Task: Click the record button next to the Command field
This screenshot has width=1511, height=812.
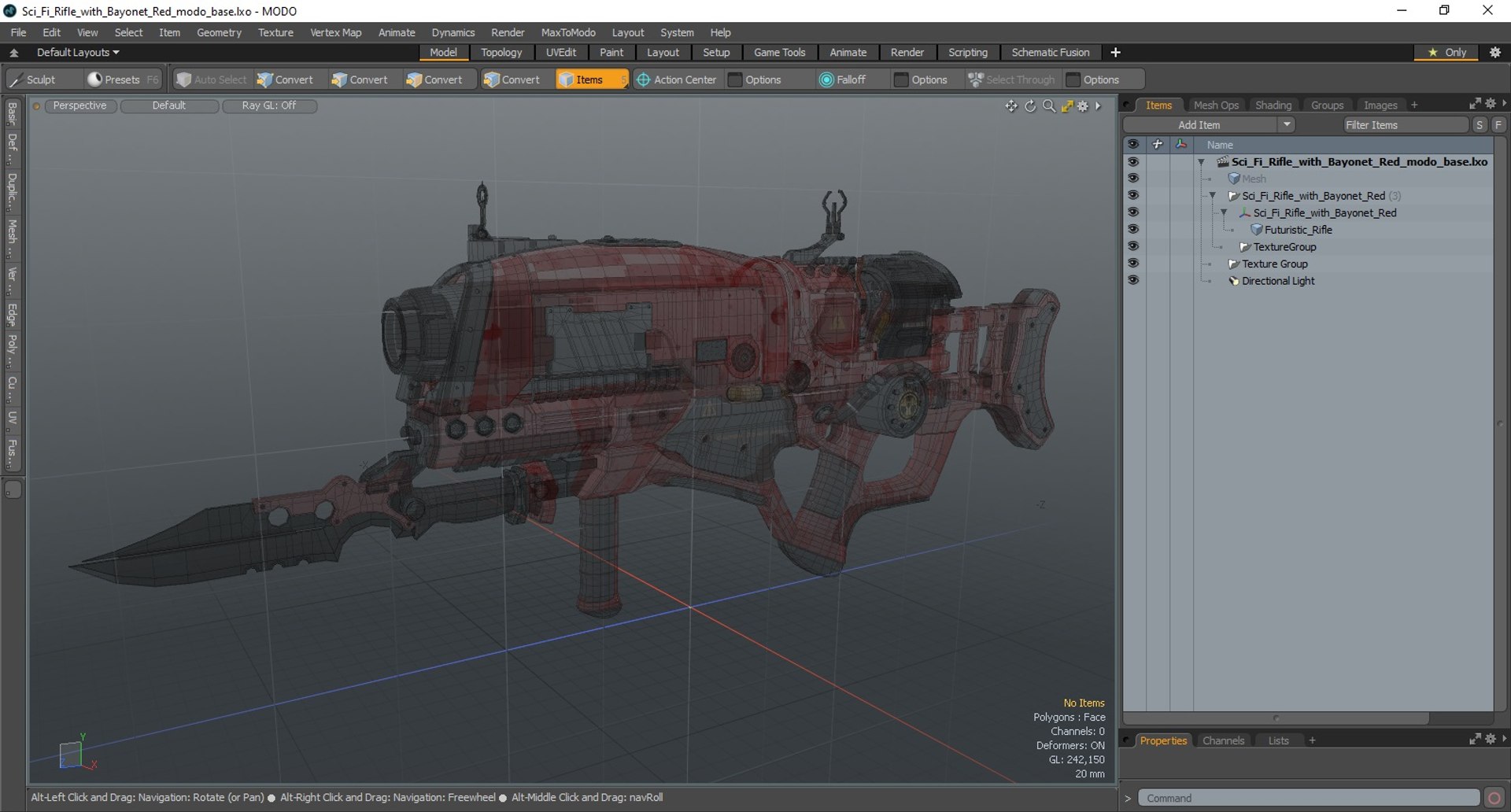Action: (x=1494, y=798)
